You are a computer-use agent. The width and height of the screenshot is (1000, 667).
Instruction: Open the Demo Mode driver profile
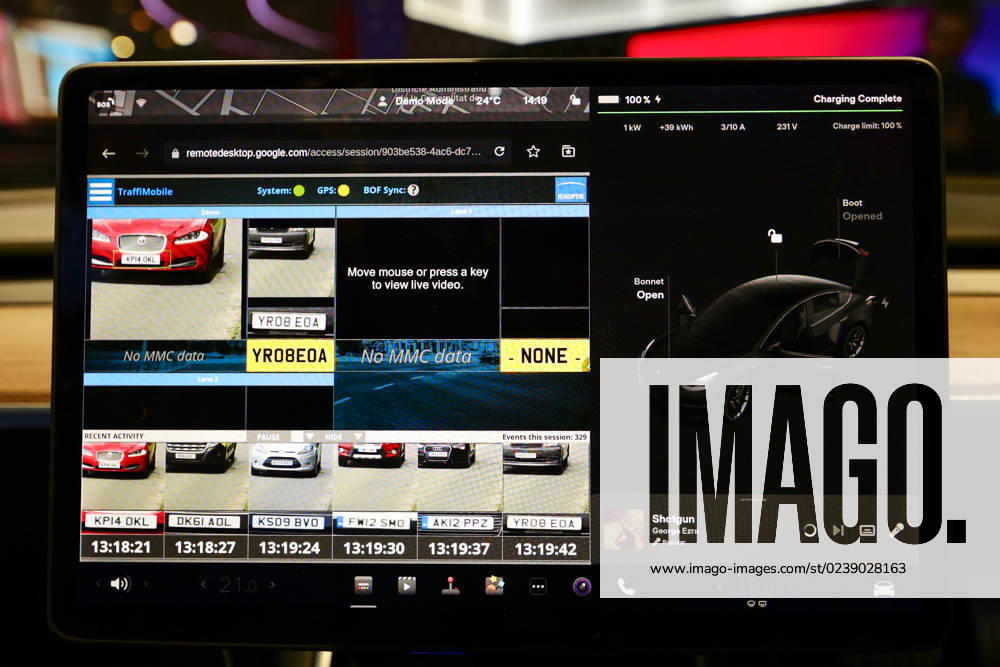click(416, 101)
